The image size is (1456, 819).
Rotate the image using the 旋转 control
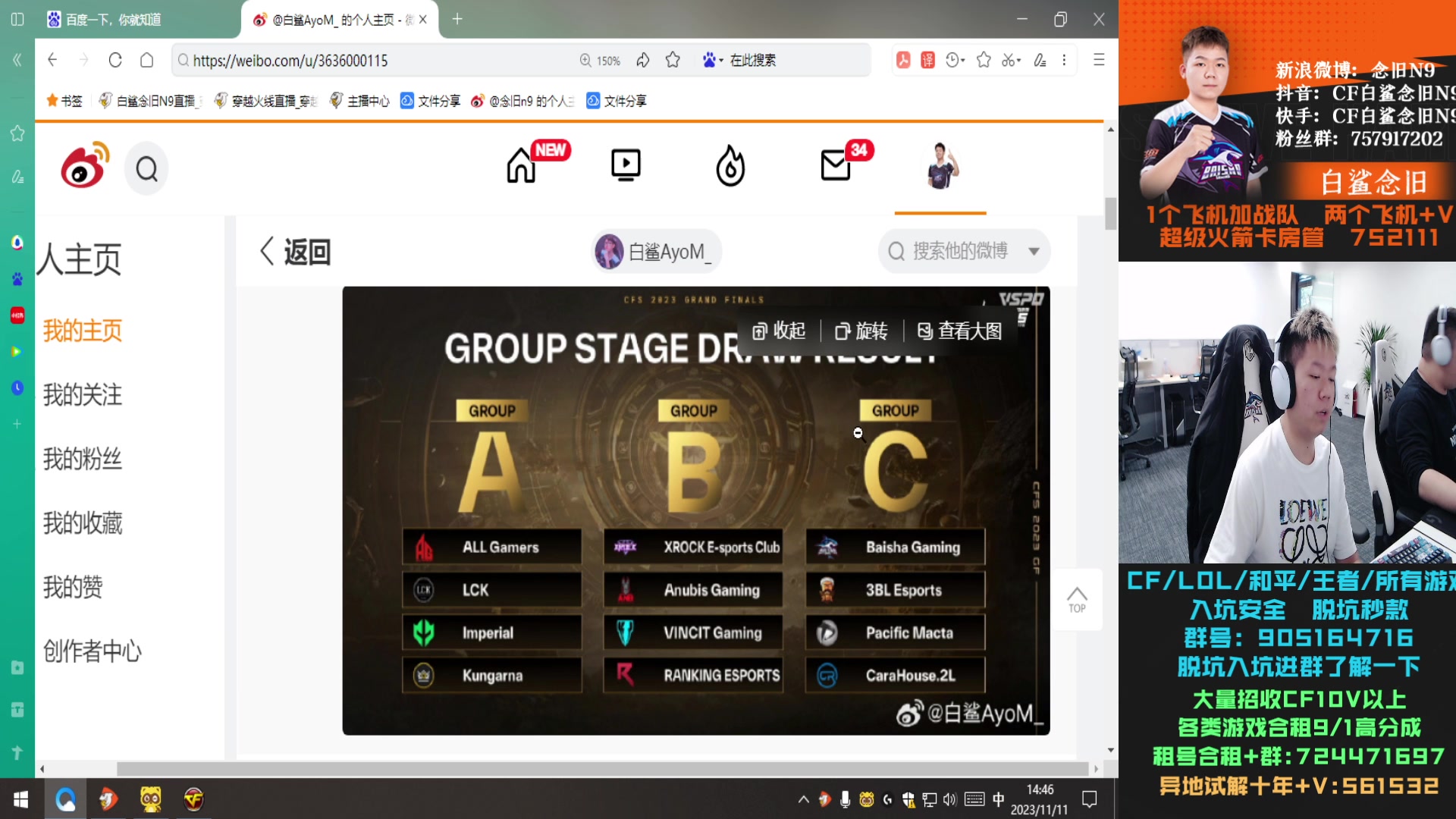point(861,331)
